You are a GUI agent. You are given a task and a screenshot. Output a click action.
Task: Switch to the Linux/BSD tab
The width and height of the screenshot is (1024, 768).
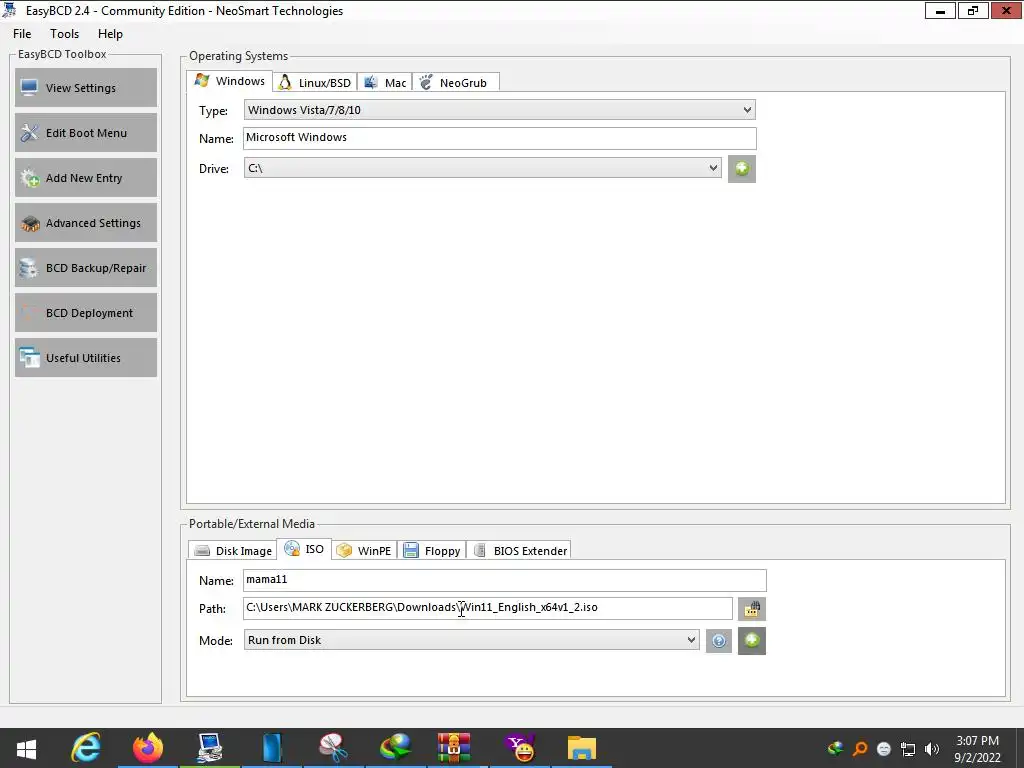[x=315, y=83]
